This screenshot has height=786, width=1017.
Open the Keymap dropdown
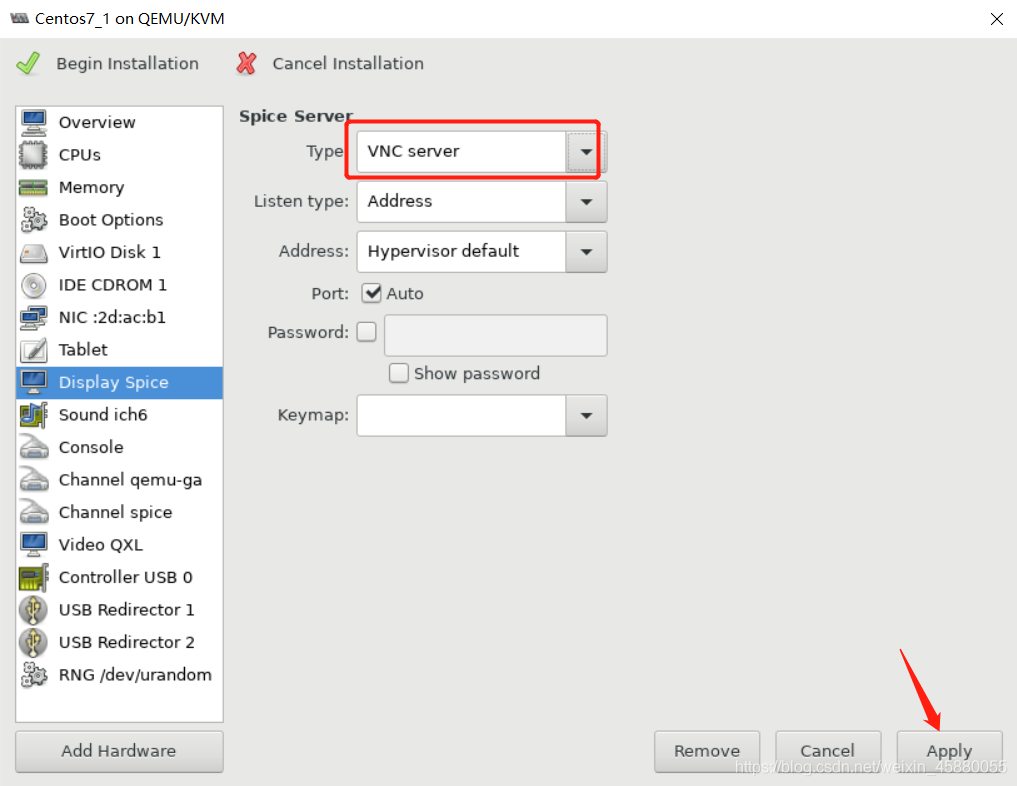(x=481, y=415)
